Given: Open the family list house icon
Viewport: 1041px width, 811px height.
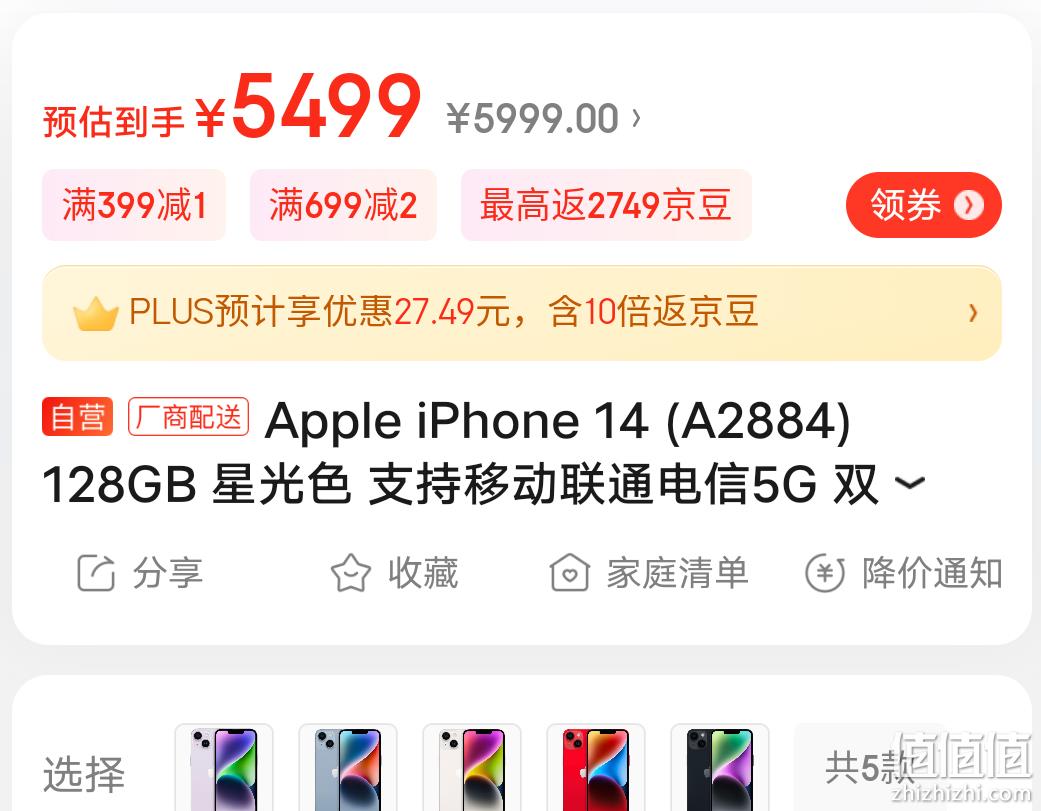Looking at the screenshot, I should point(570,572).
